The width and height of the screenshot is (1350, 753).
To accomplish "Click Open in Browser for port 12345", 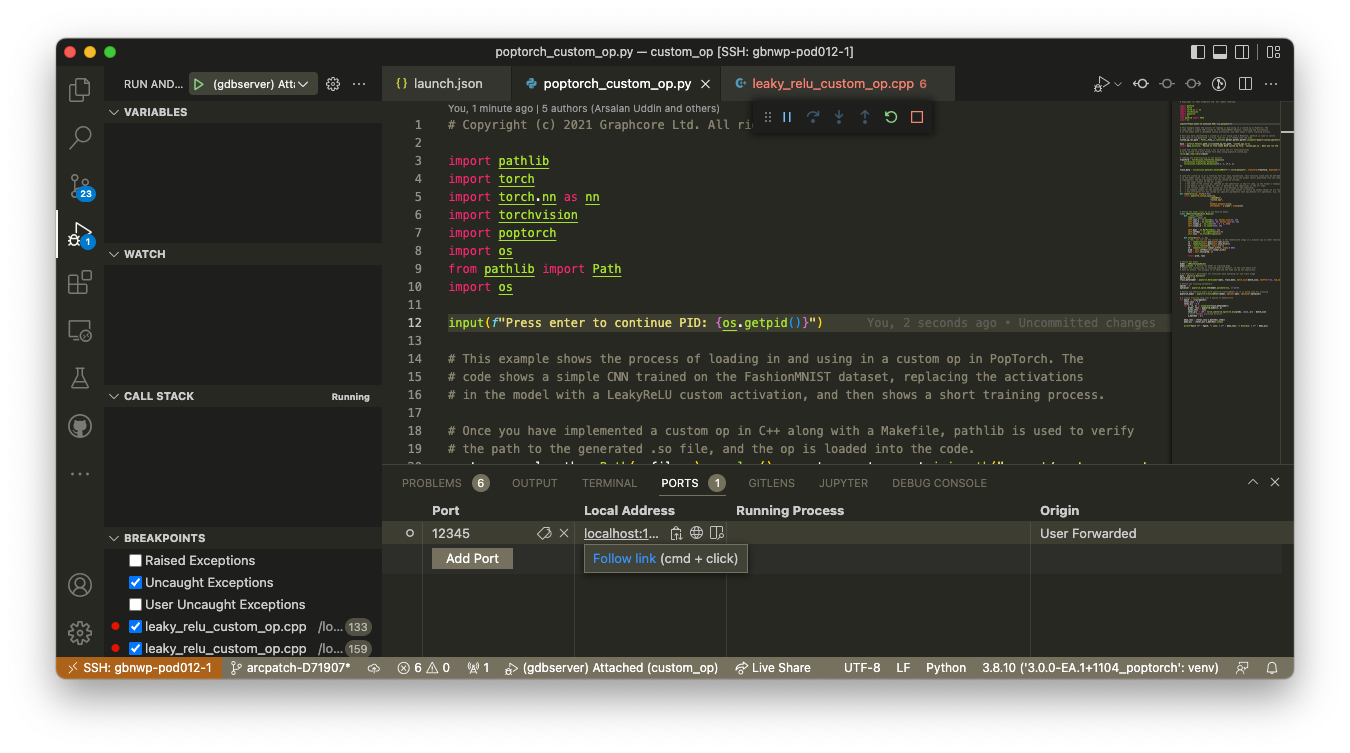I will [695, 532].
